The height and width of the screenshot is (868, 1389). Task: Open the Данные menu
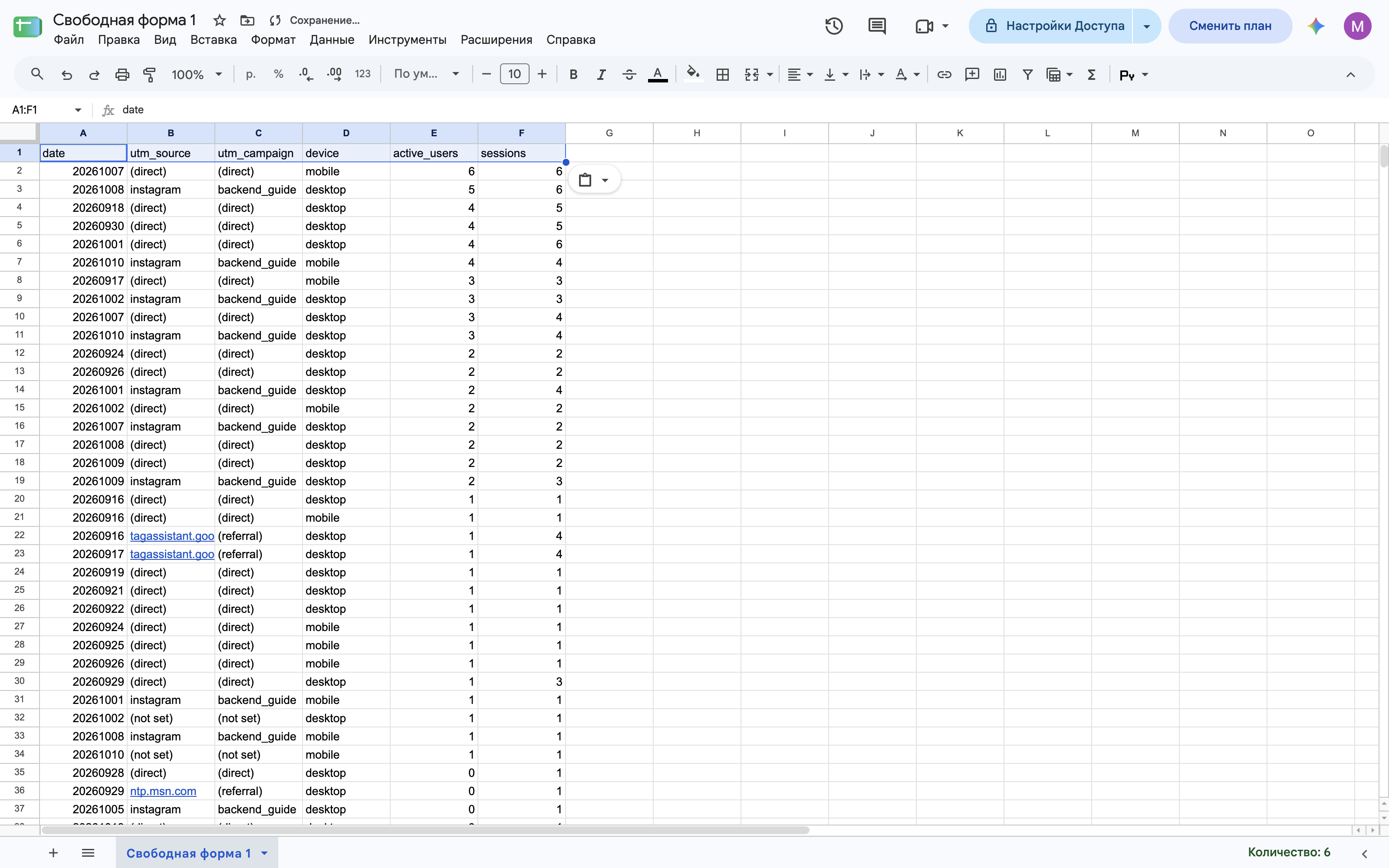pos(332,39)
